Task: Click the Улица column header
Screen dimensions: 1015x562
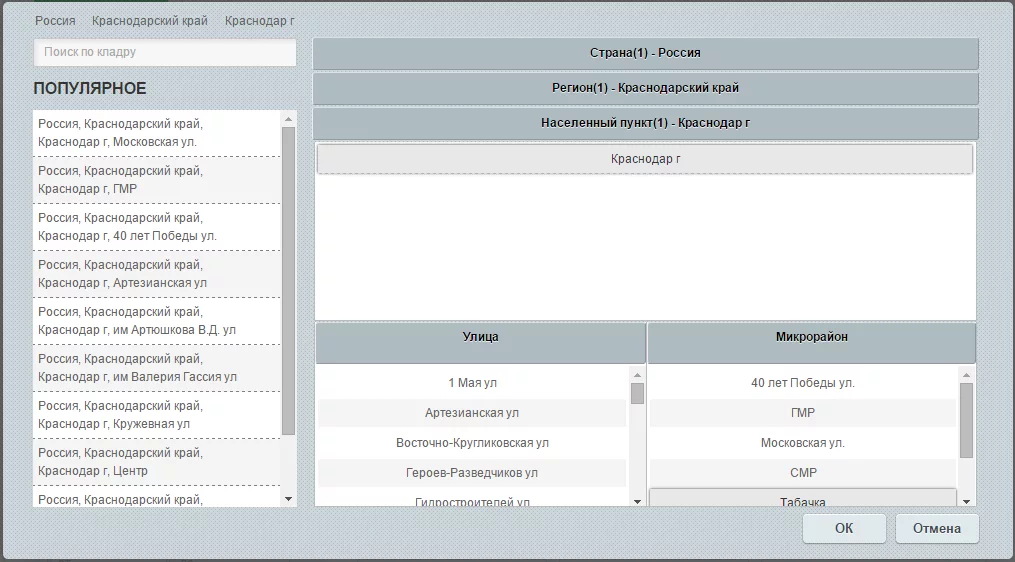Action: pyautogui.click(x=480, y=338)
